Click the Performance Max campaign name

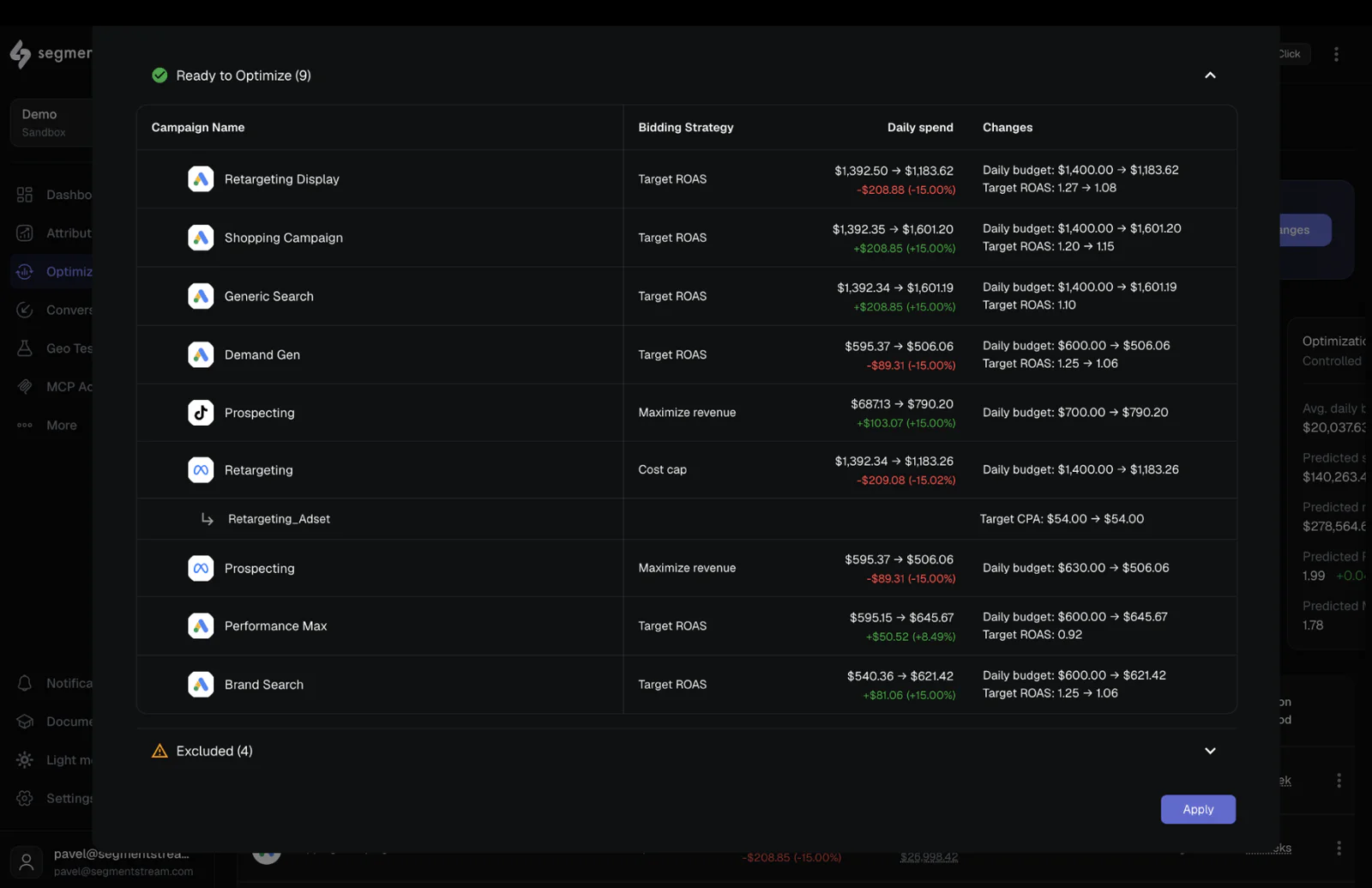tap(276, 626)
